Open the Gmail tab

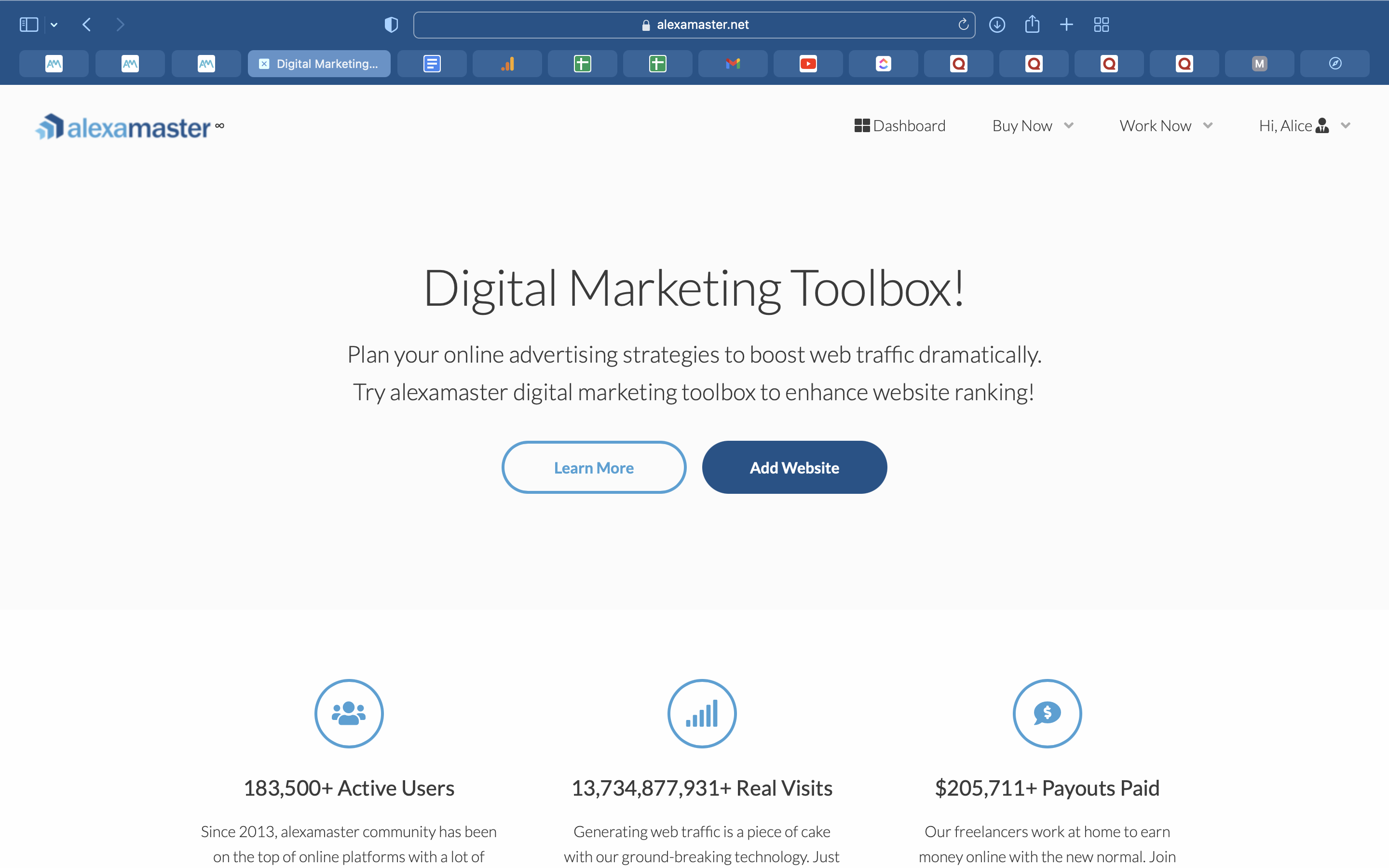[733, 64]
